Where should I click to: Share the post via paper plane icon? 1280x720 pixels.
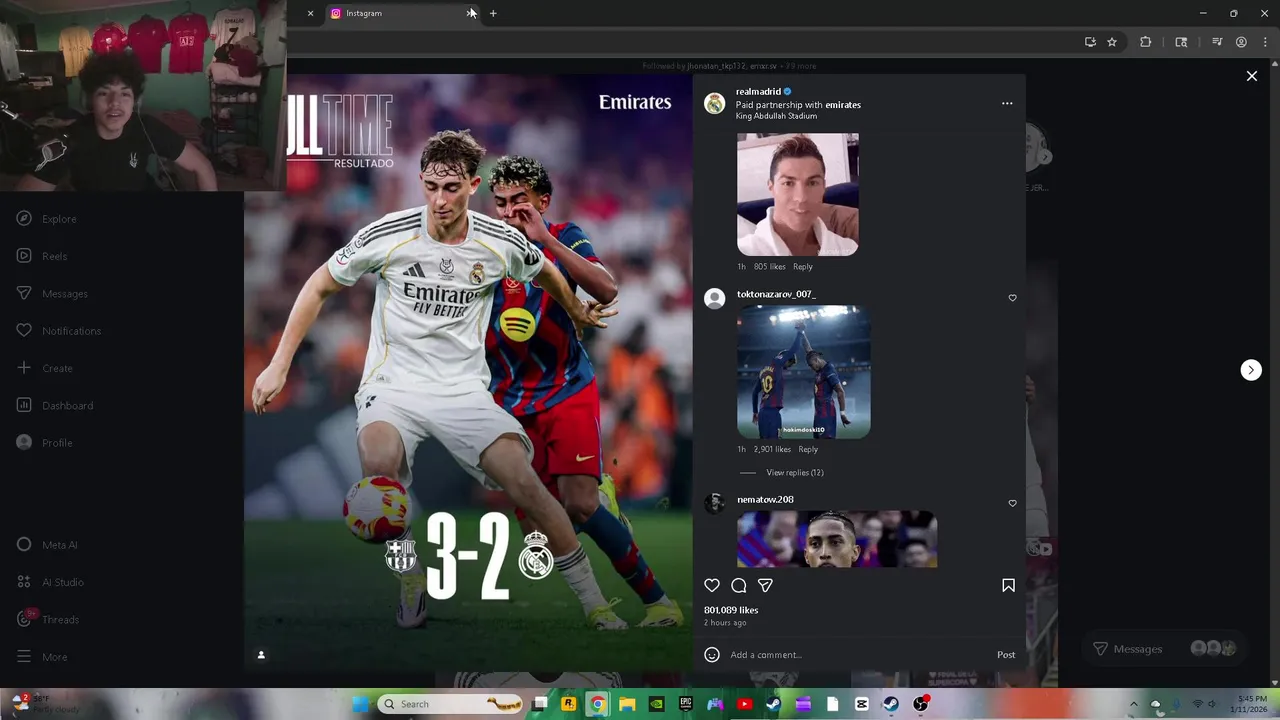[x=765, y=586]
